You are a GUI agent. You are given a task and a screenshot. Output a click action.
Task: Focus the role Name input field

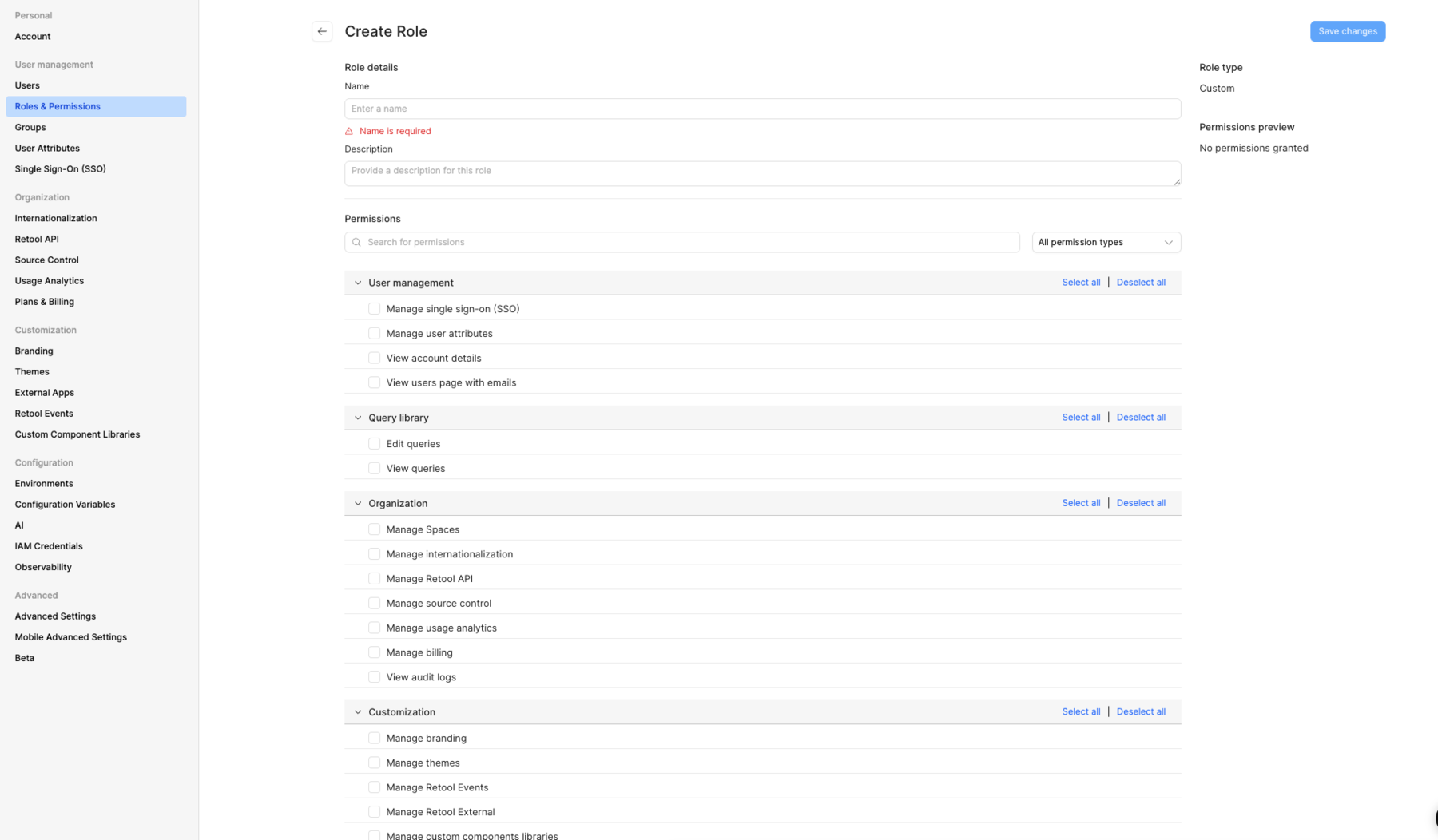click(762, 109)
